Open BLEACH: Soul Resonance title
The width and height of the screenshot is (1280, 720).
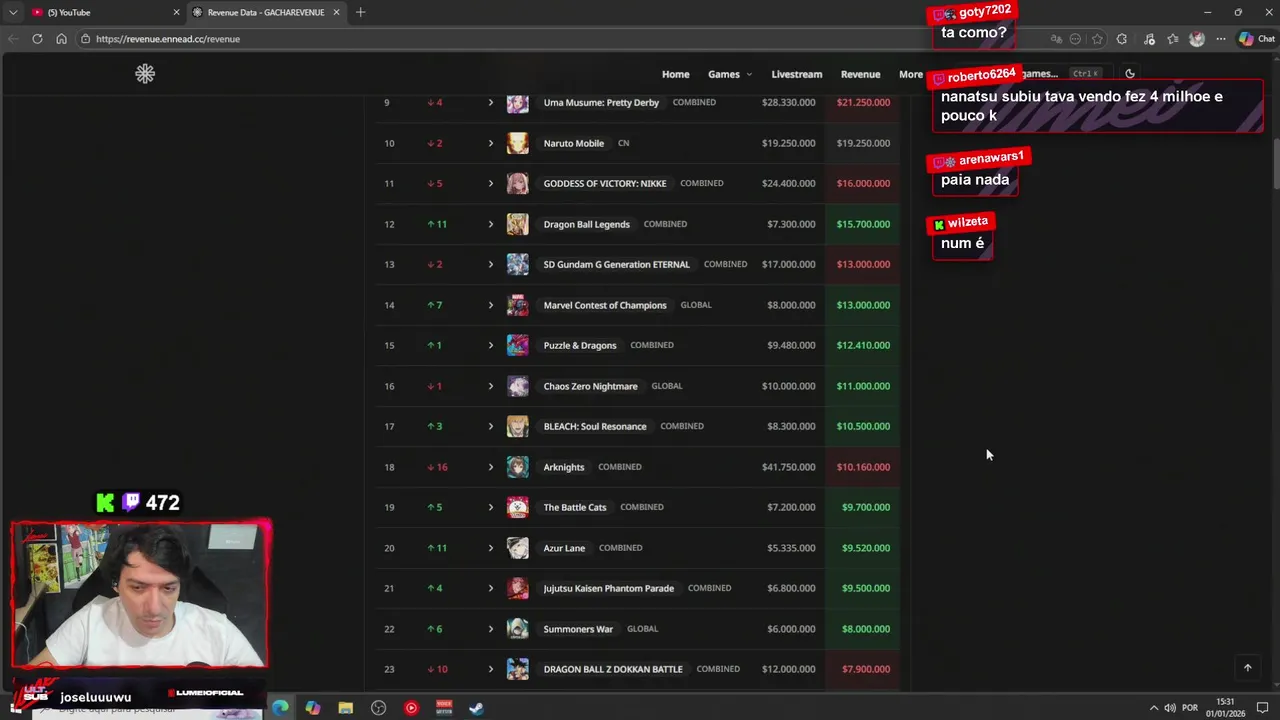[595, 427]
